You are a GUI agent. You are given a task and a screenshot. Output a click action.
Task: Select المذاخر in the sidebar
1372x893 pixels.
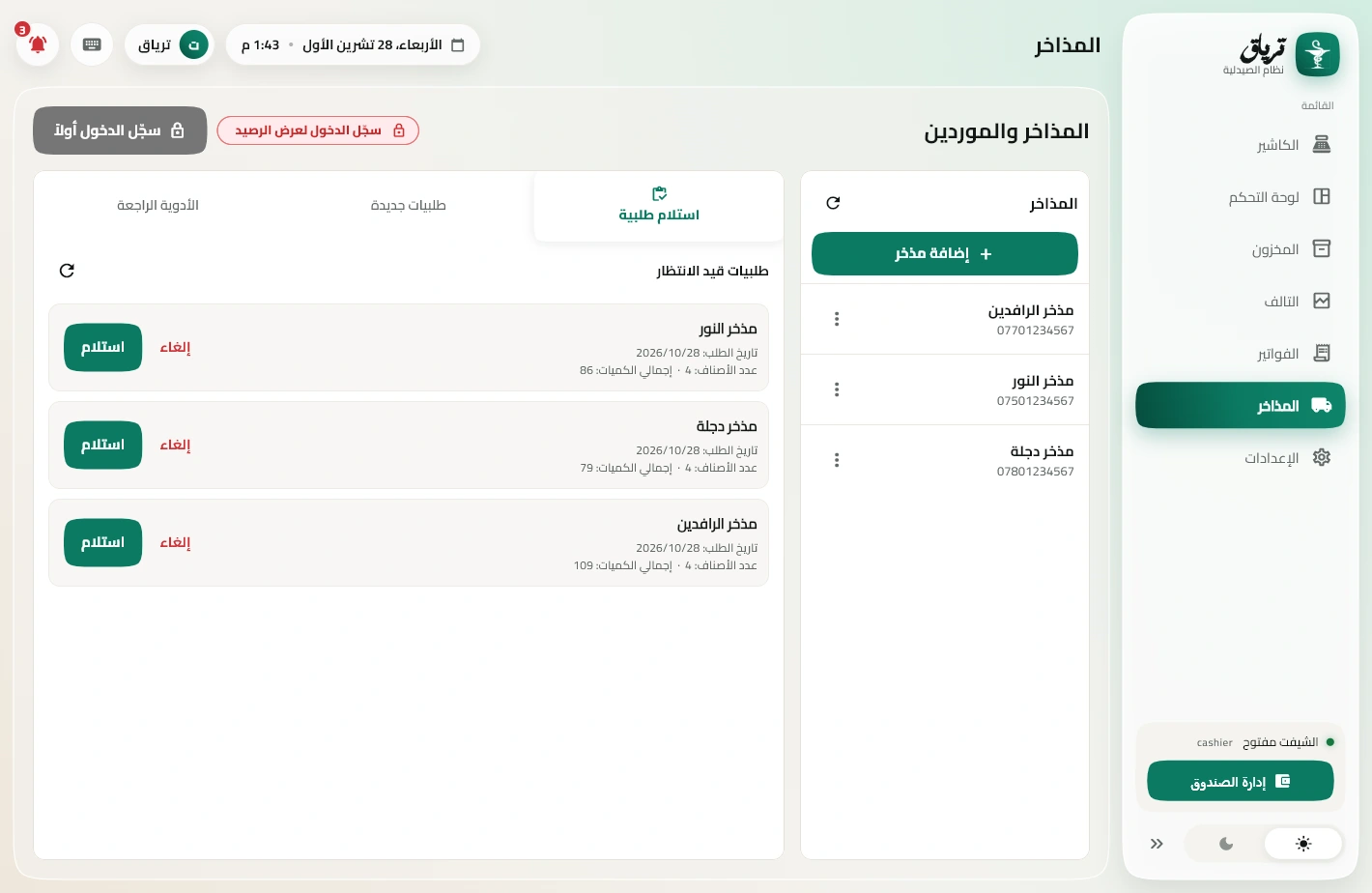click(x=1241, y=406)
